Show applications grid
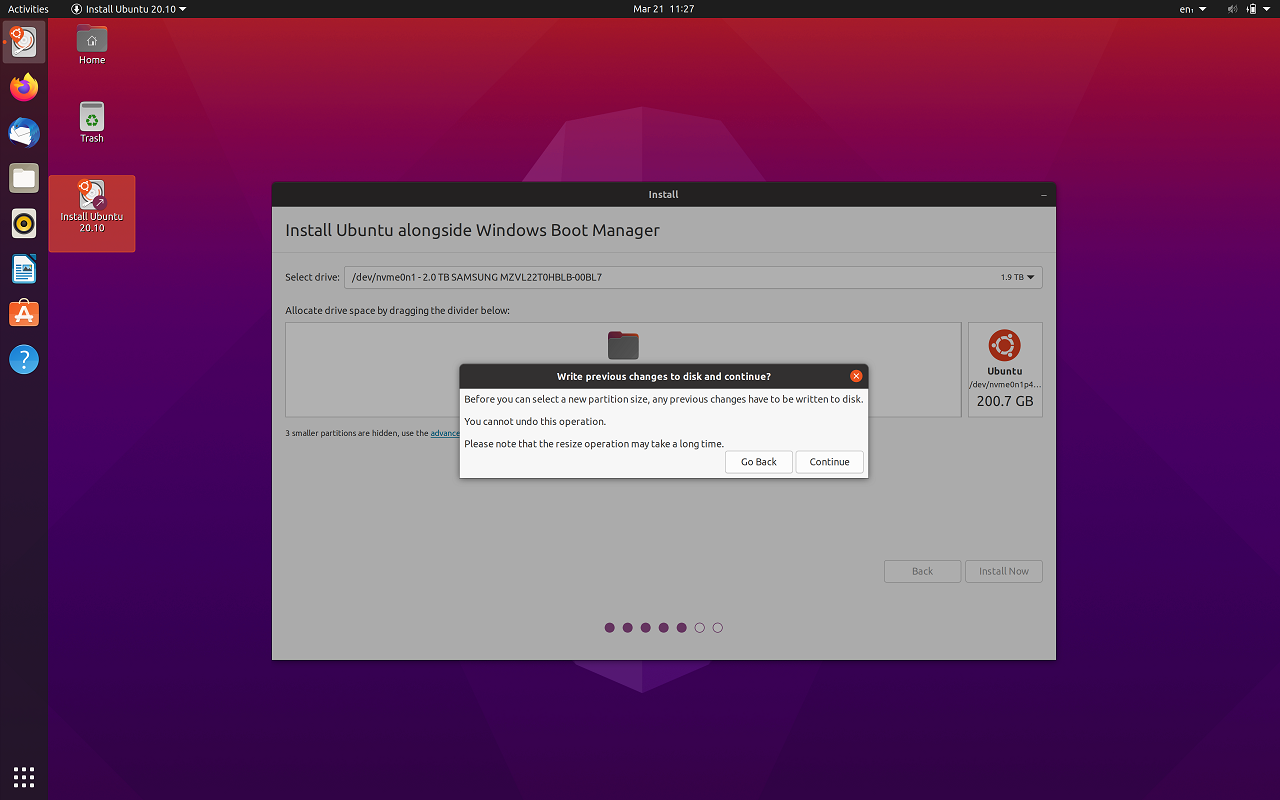This screenshot has height=800, width=1280. click(24, 777)
